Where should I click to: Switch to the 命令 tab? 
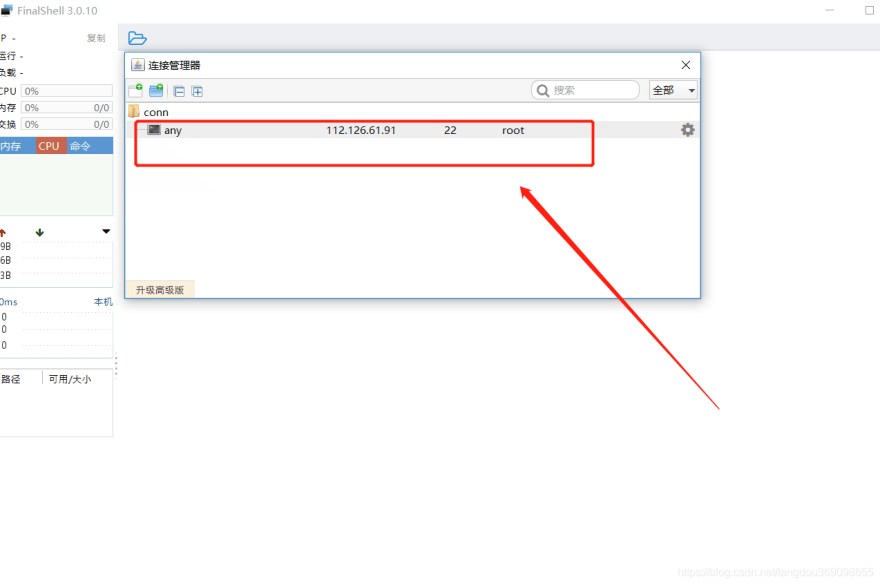89,146
